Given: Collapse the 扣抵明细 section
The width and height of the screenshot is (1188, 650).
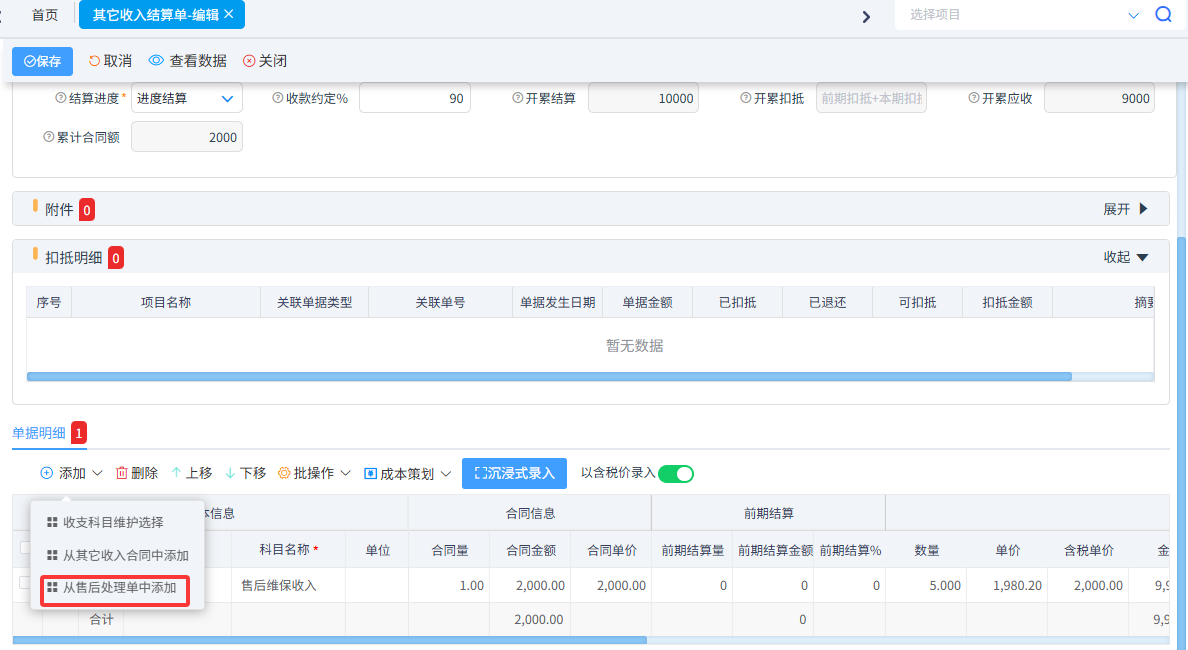Looking at the screenshot, I should pos(1124,257).
